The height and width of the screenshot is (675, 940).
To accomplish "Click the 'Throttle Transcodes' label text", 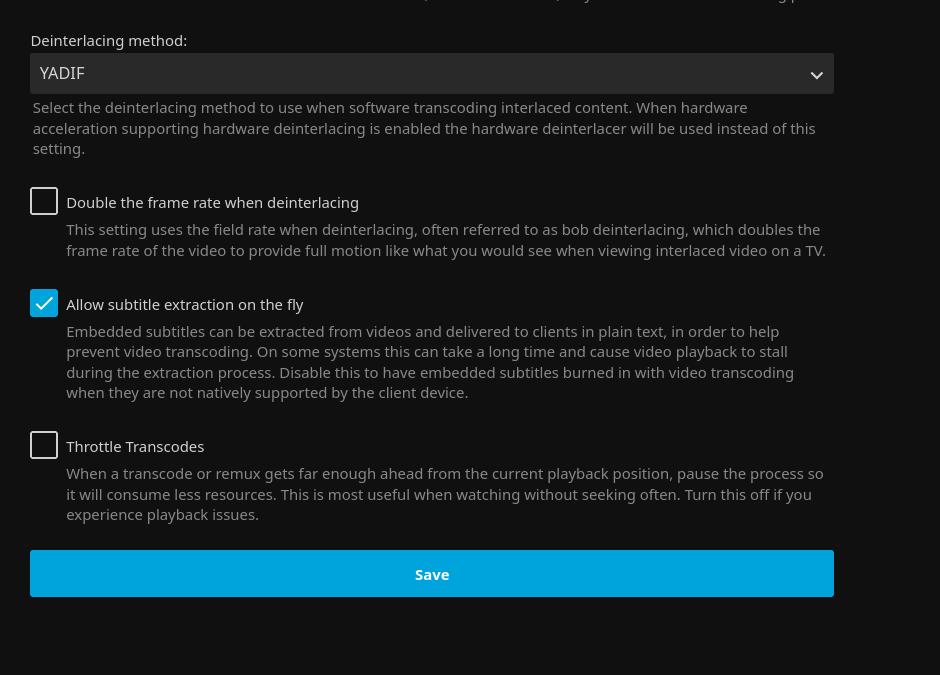I will [135, 447].
